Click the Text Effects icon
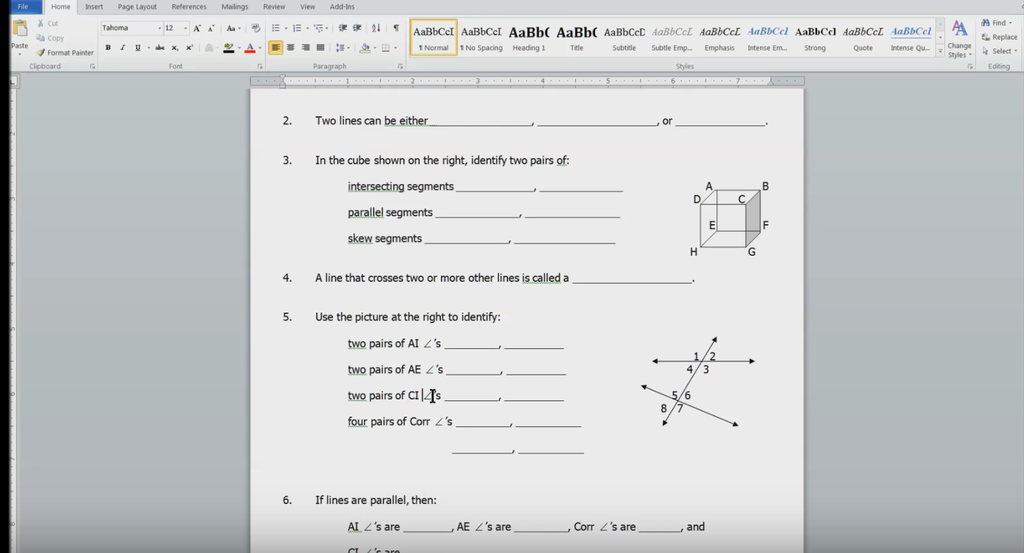The image size is (1024, 553). (209, 48)
